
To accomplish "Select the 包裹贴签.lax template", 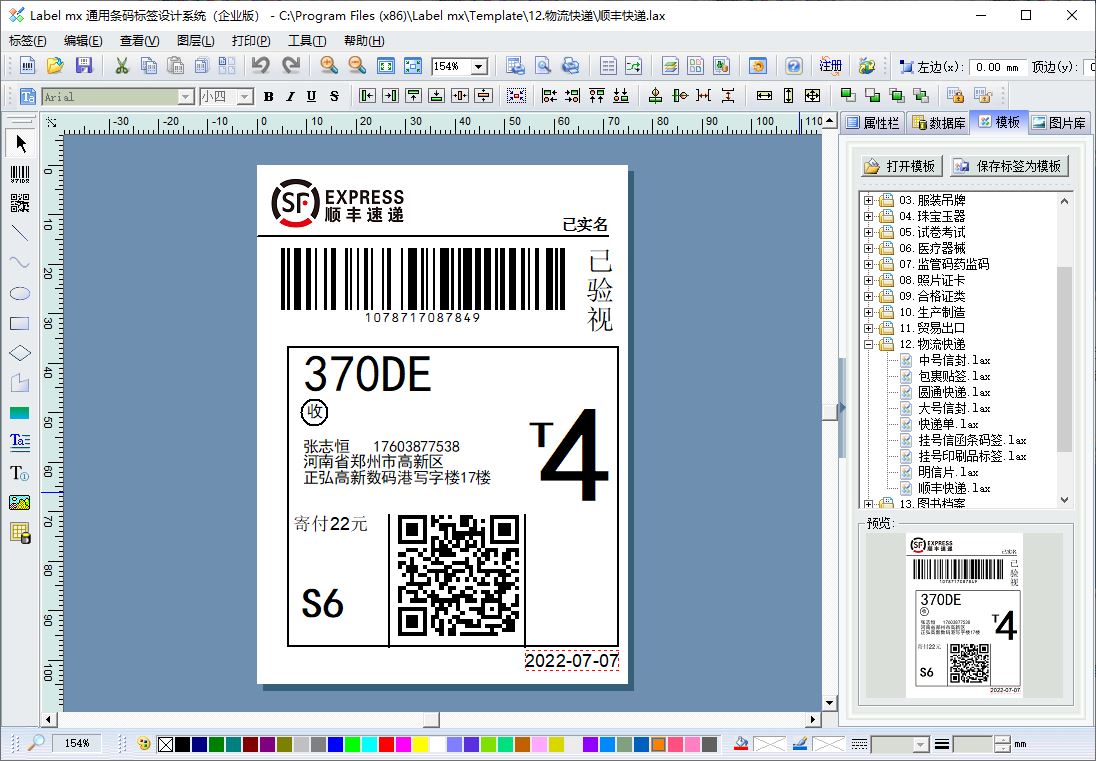I will [953, 376].
